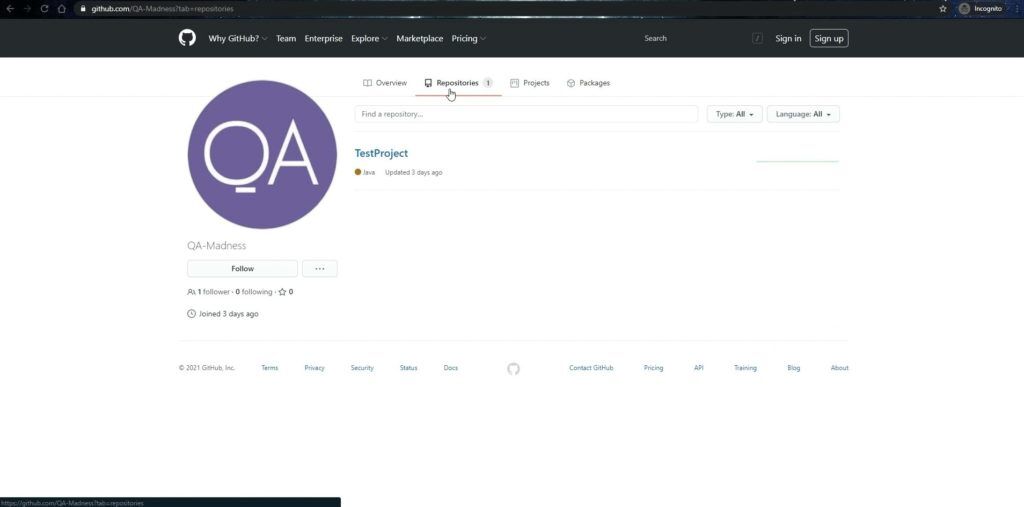The height and width of the screenshot is (507, 1024).
Task: Switch to the Packages tab
Action: (588, 83)
